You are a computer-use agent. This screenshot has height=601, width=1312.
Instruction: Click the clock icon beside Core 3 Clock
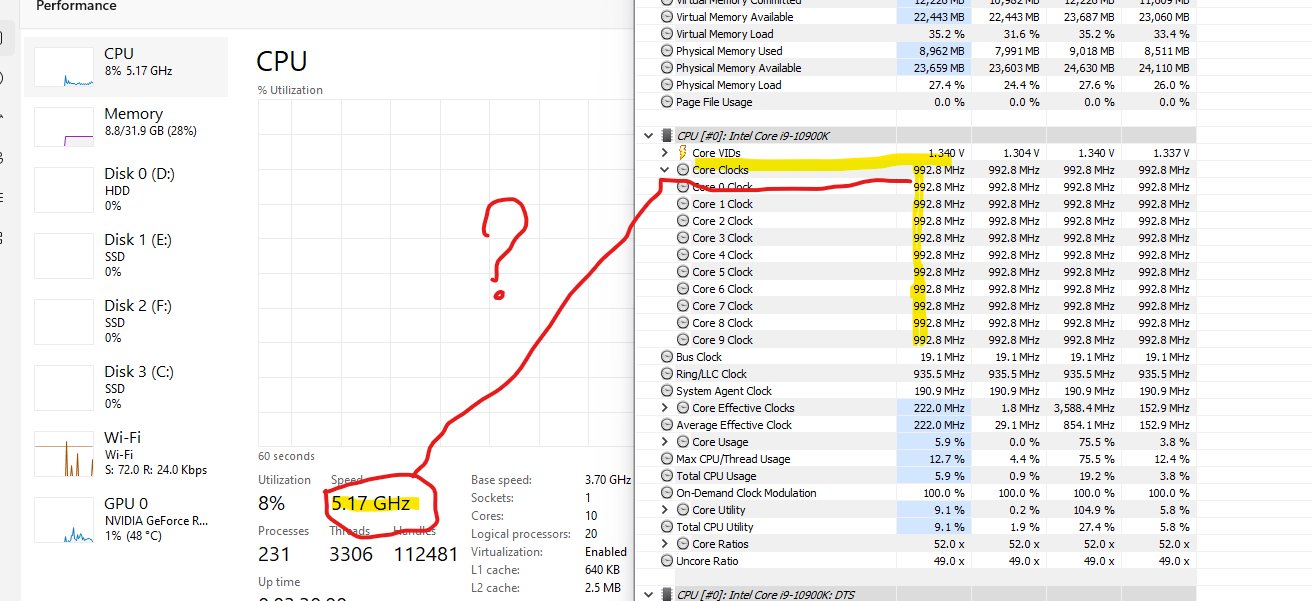(683, 238)
